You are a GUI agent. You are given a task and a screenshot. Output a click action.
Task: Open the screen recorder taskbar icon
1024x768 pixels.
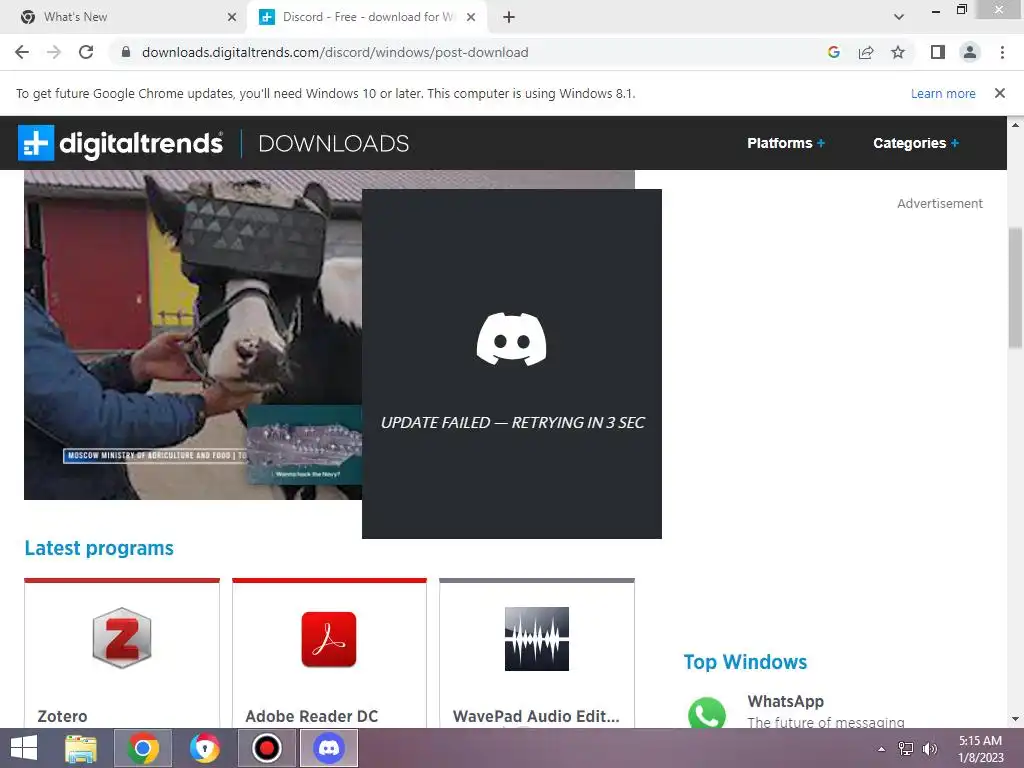point(266,748)
